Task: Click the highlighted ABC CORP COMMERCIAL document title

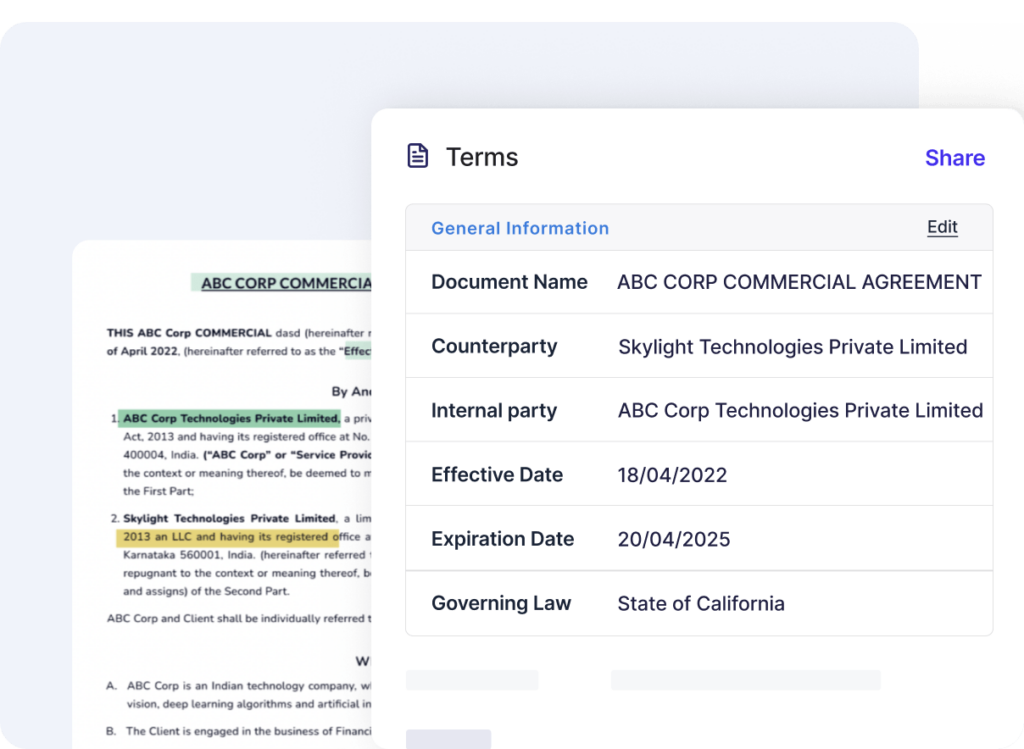Action: [x=283, y=283]
